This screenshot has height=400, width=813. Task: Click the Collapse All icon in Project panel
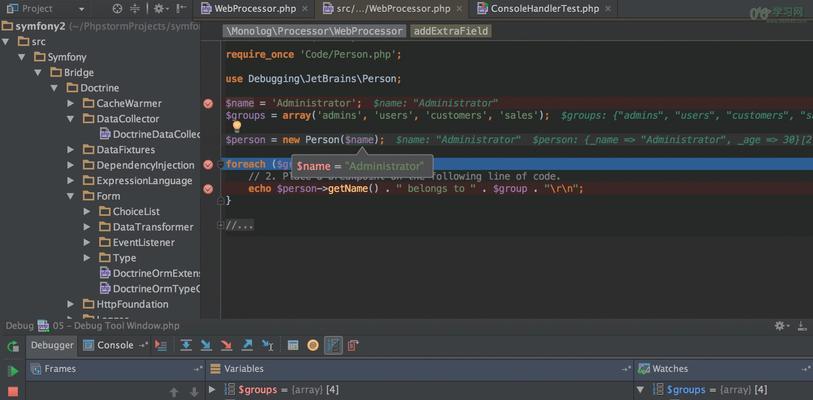(x=134, y=8)
